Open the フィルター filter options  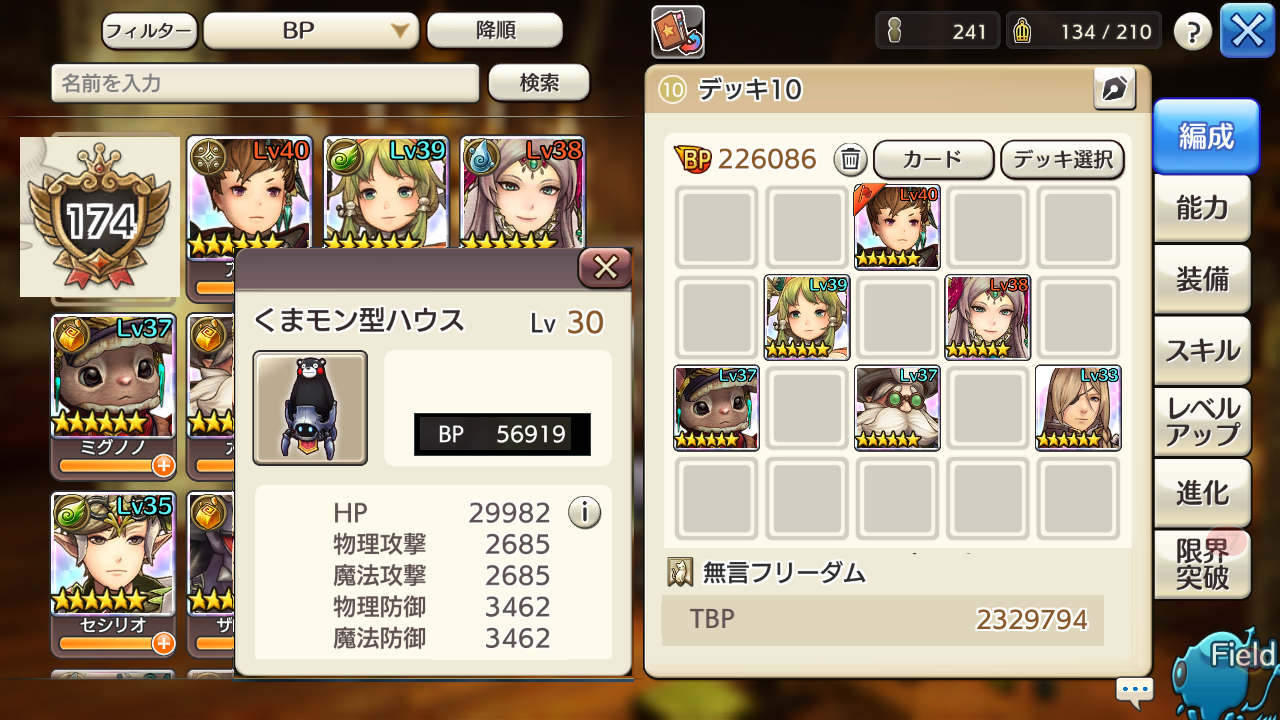click(149, 31)
